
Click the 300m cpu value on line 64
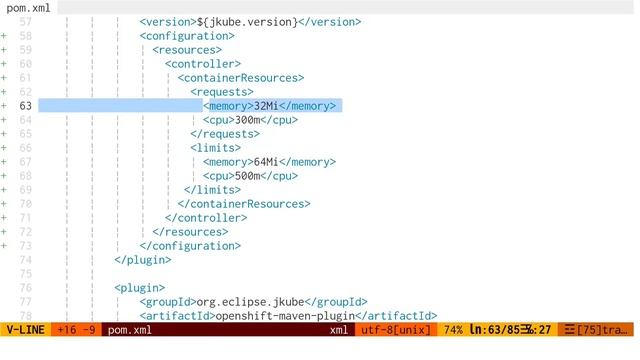coord(247,120)
